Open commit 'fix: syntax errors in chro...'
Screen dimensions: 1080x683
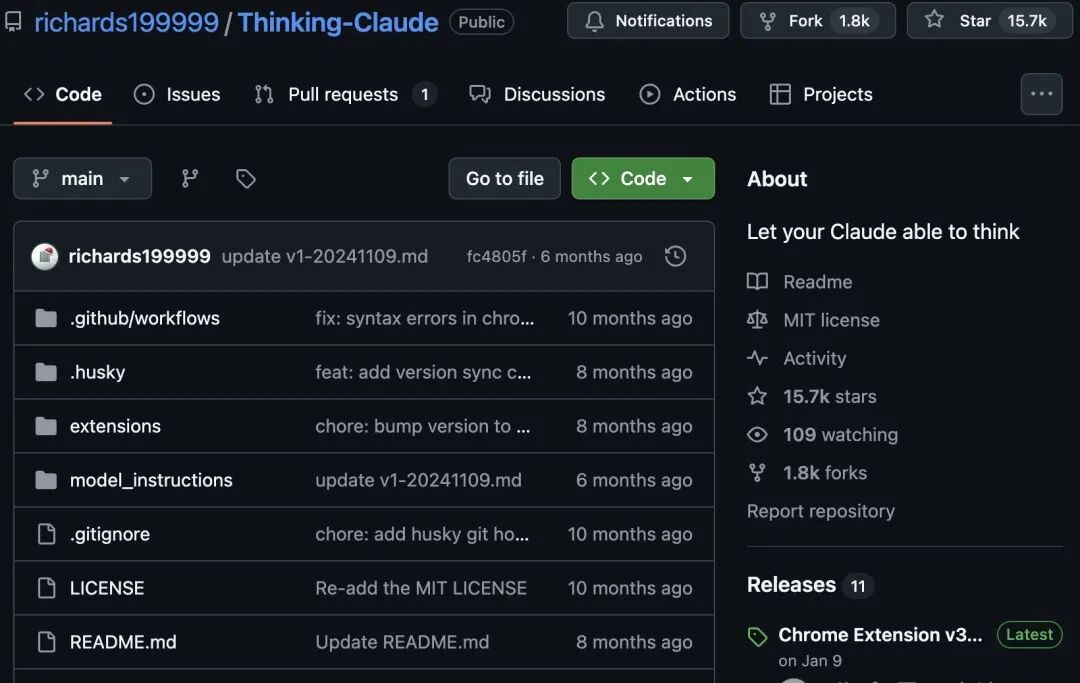click(424, 318)
